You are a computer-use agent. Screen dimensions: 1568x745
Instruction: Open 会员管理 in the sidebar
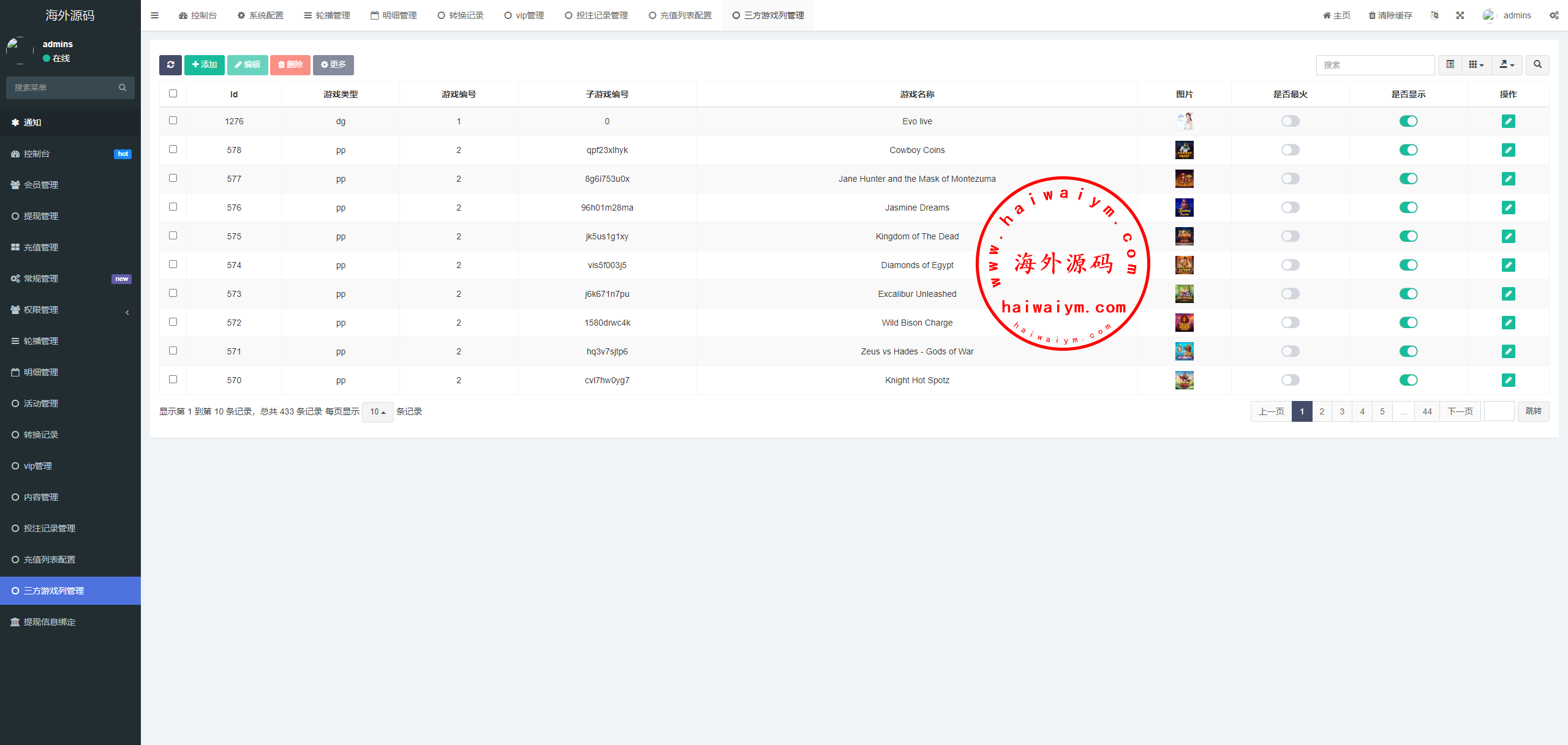[41, 185]
